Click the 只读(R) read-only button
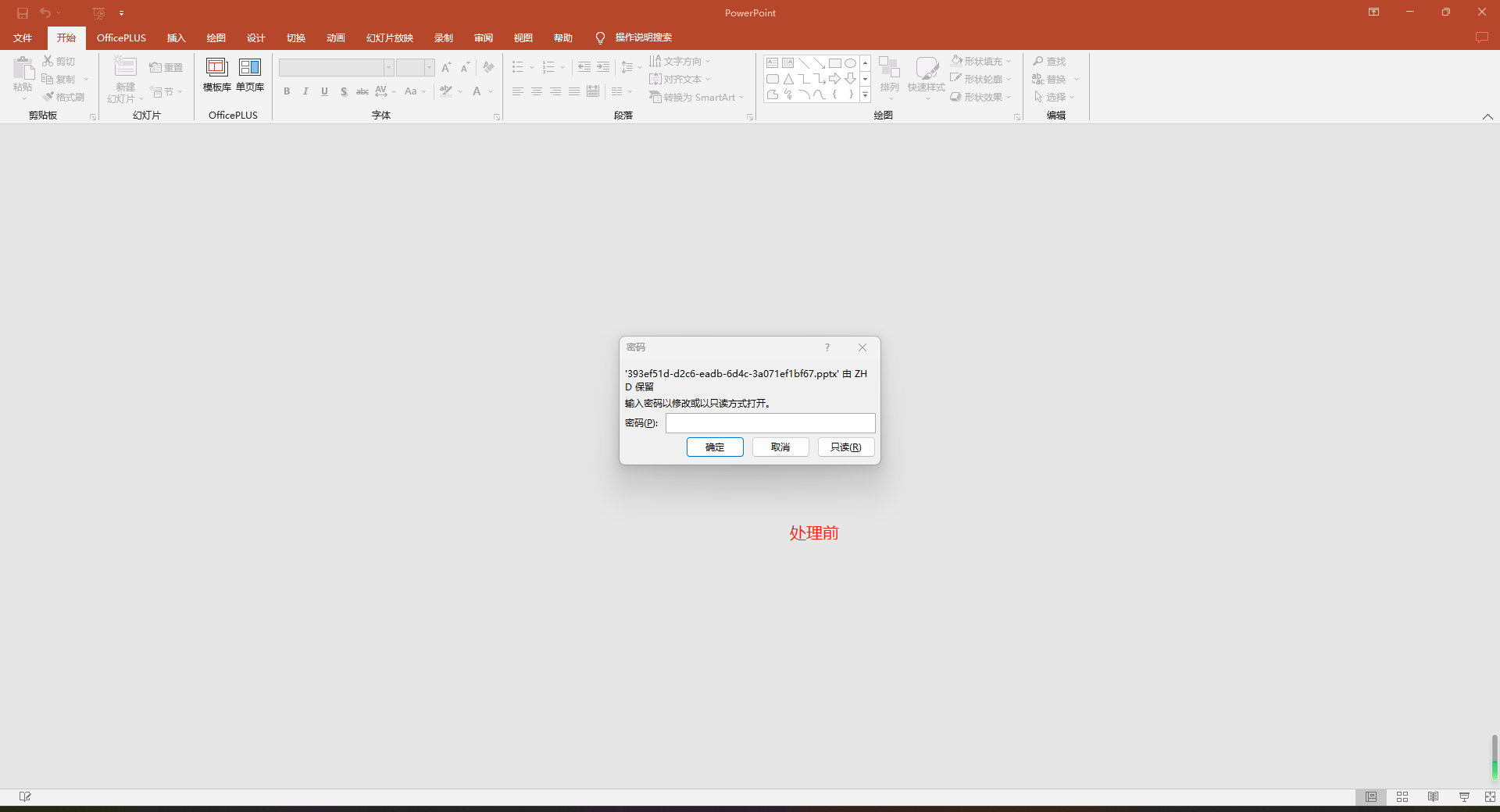 [845, 447]
